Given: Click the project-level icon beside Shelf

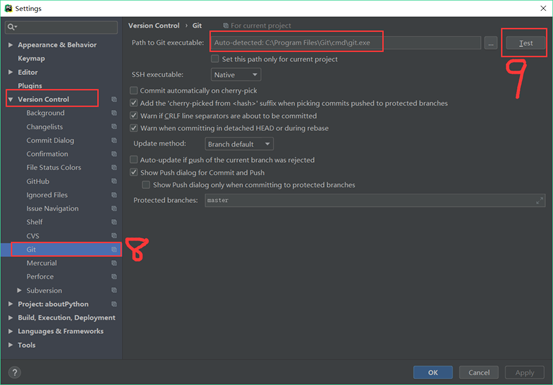Looking at the screenshot, I should tap(114, 222).
